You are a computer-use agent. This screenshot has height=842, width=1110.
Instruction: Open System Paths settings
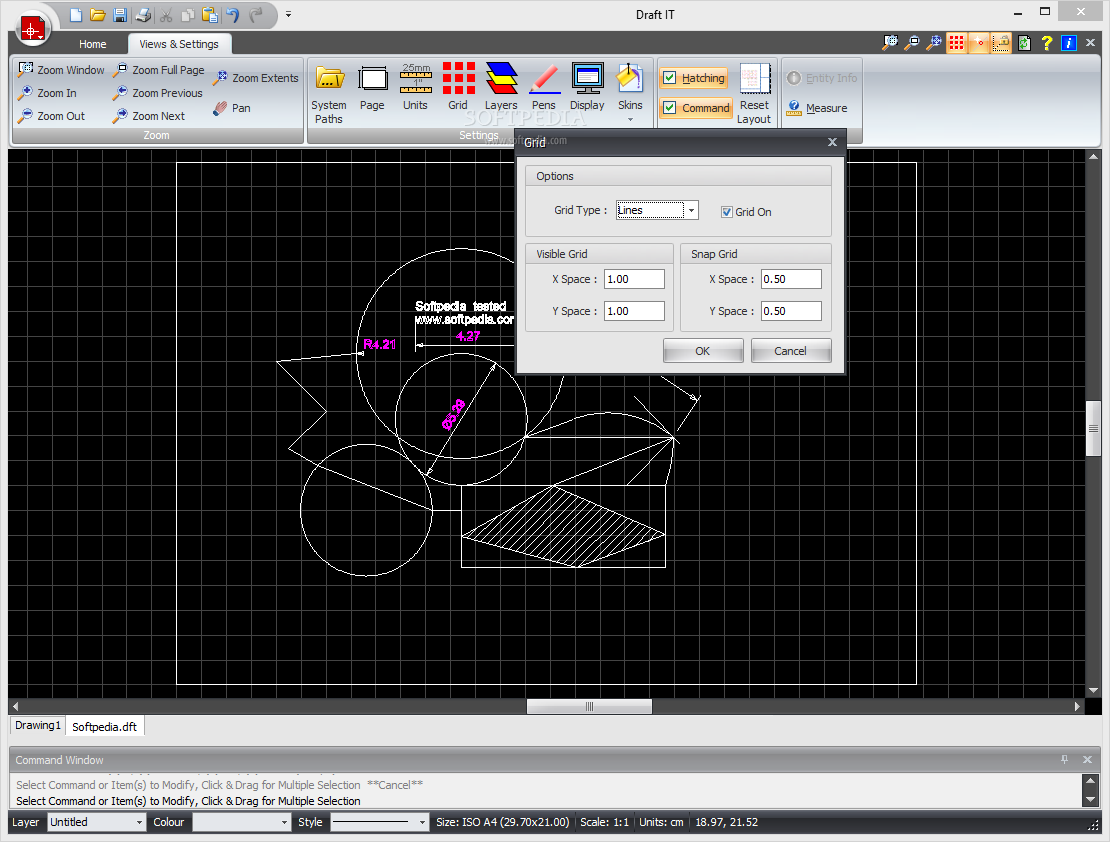coord(328,94)
